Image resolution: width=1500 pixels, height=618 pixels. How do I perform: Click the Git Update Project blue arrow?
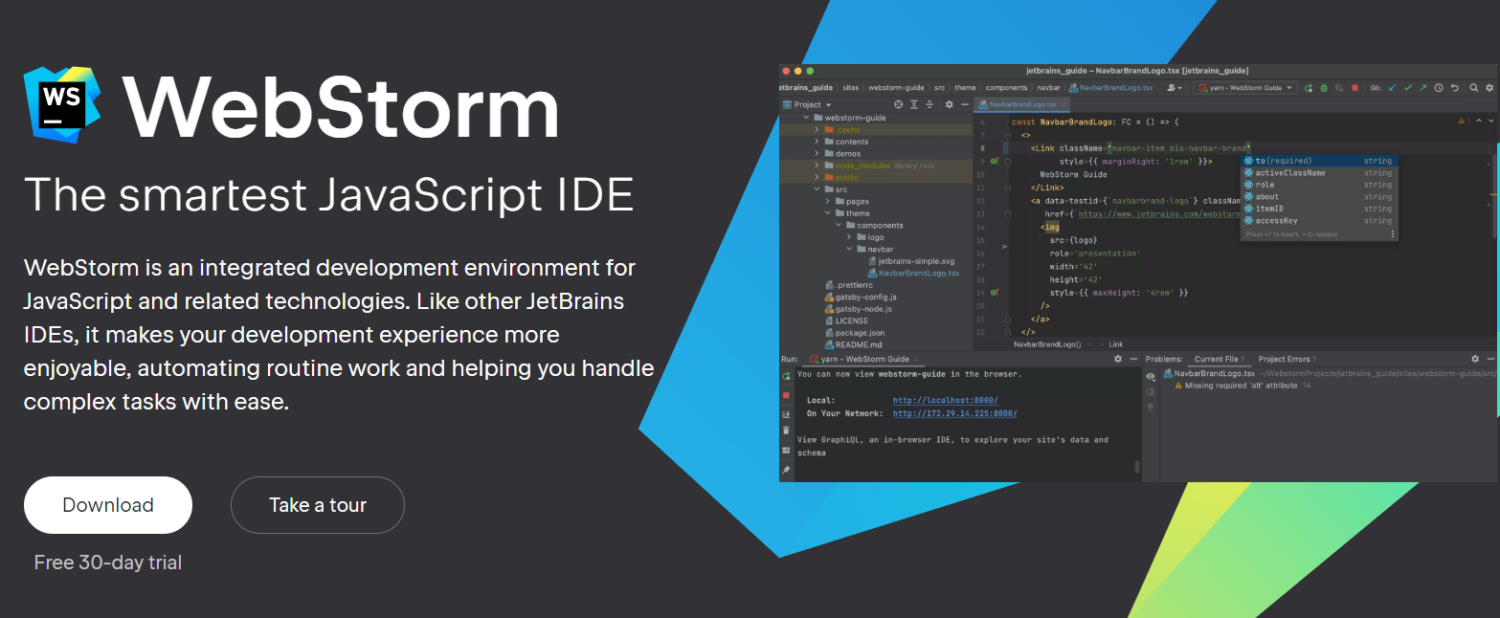[1391, 88]
